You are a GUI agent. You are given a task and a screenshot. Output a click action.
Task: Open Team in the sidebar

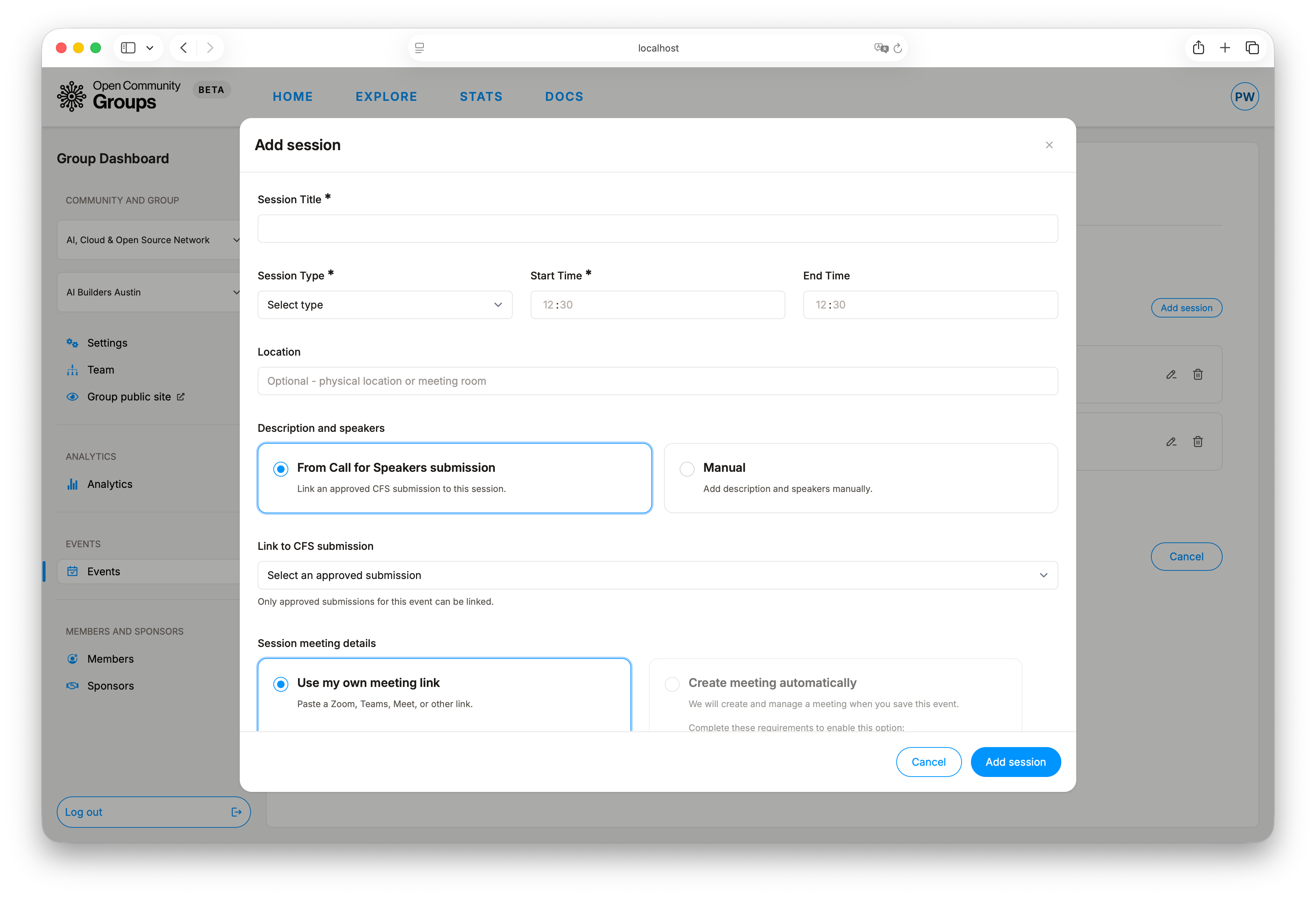100,370
